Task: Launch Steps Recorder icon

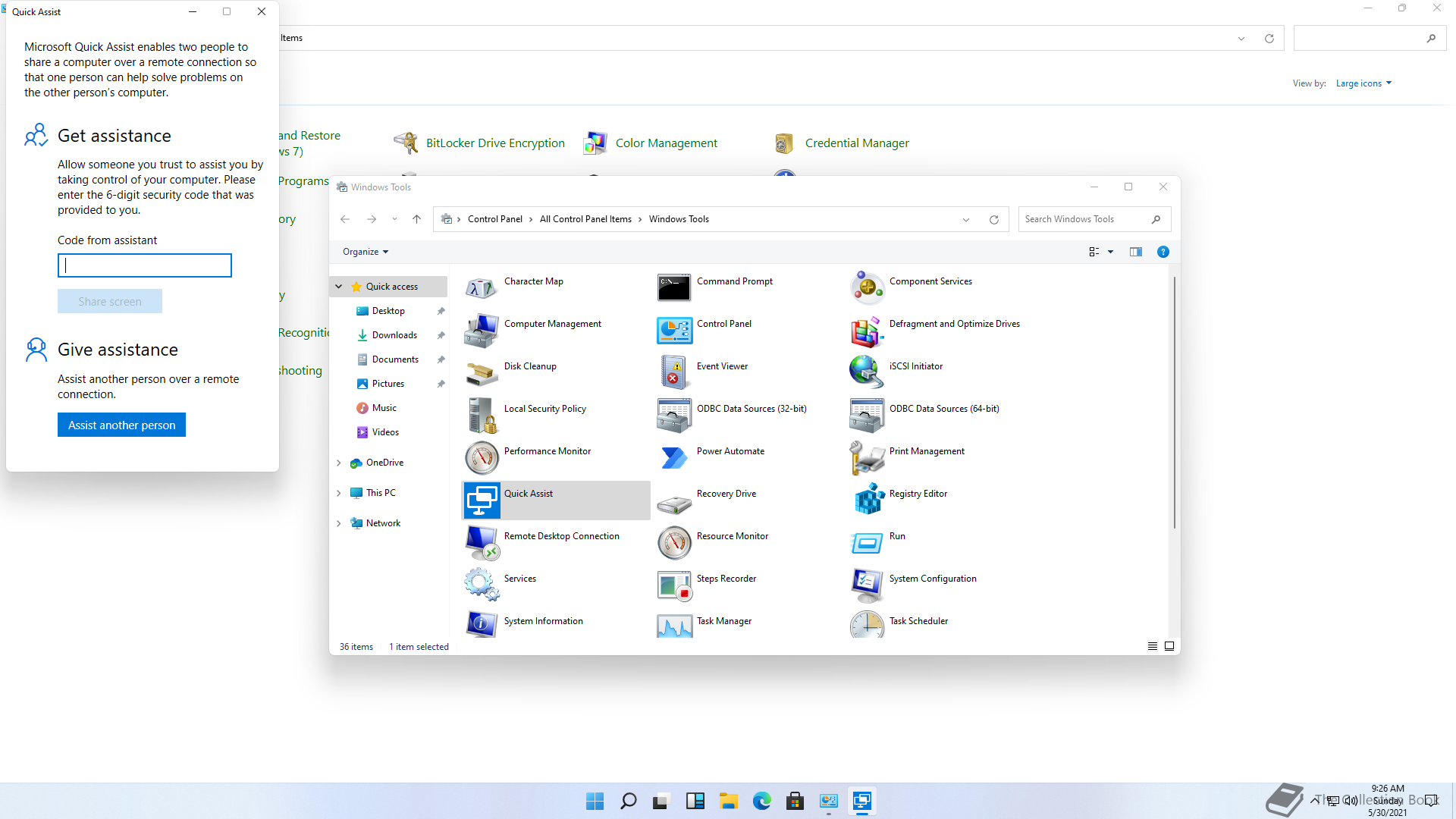Action: (673, 585)
